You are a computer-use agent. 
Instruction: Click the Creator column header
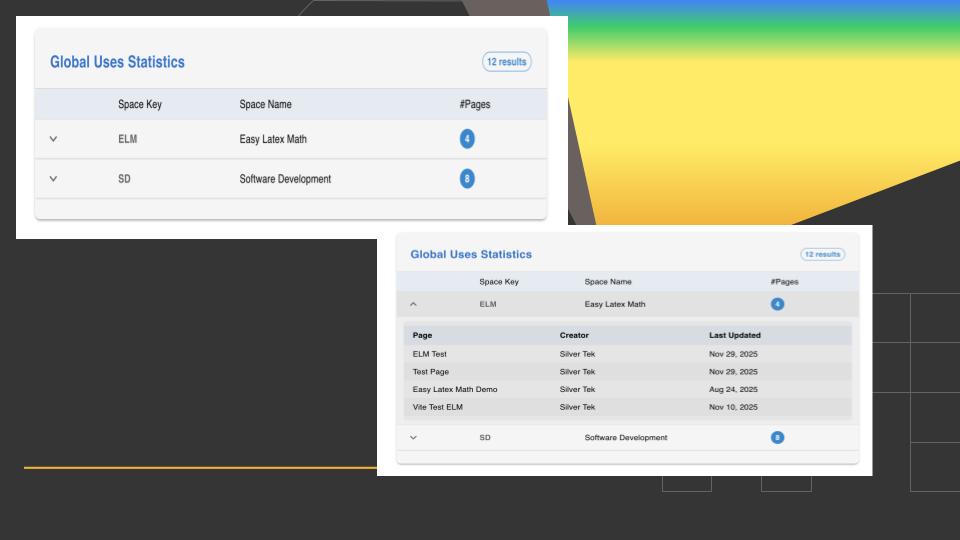[574, 335]
